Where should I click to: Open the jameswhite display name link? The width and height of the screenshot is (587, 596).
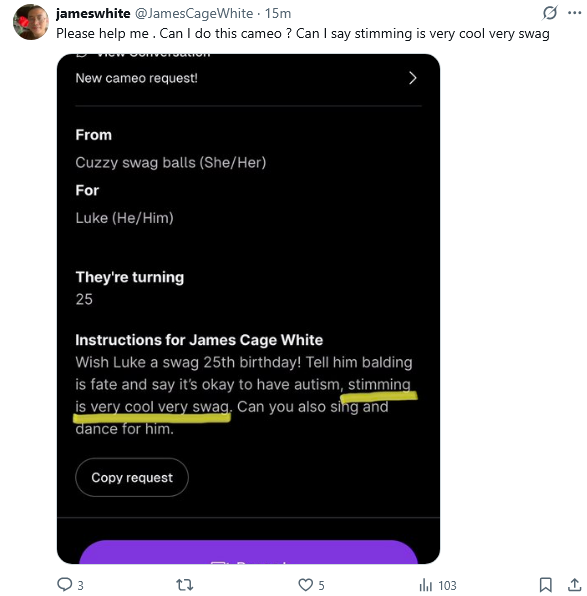(93, 14)
